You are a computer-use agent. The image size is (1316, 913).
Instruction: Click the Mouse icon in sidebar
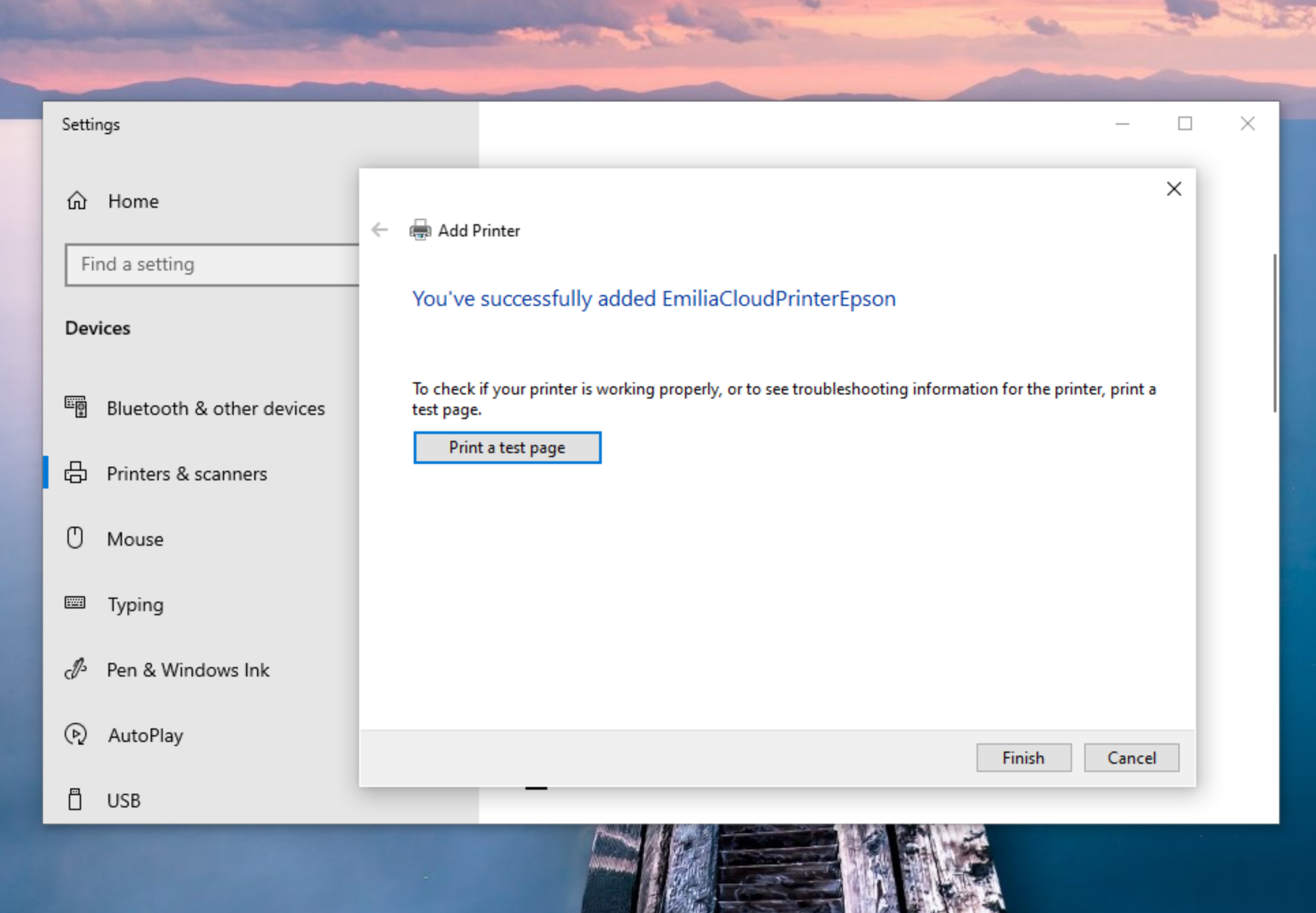pos(75,538)
